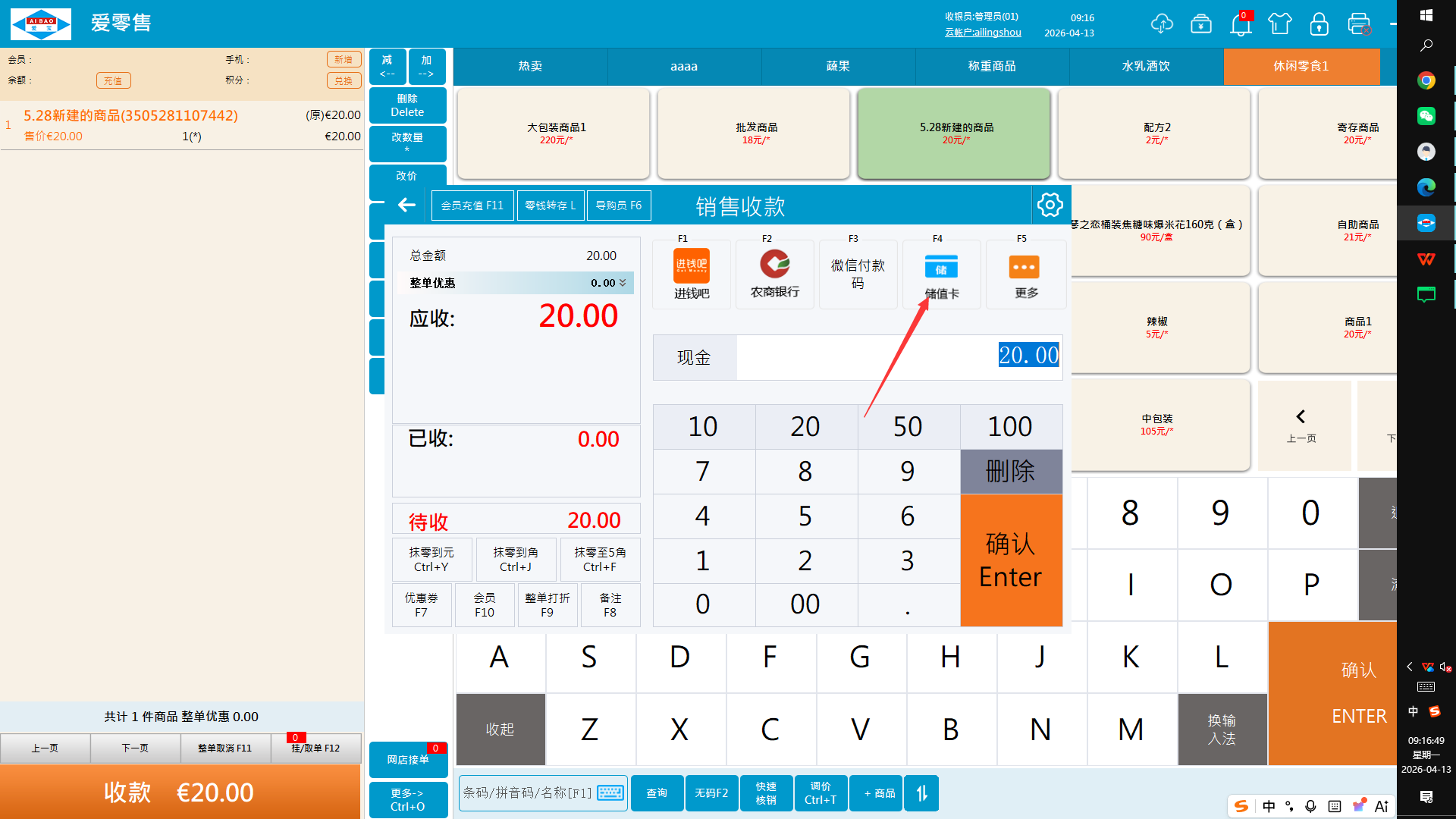Switch to 称重商品 category tab
Screen dimensions: 1456x819
point(992,67)
